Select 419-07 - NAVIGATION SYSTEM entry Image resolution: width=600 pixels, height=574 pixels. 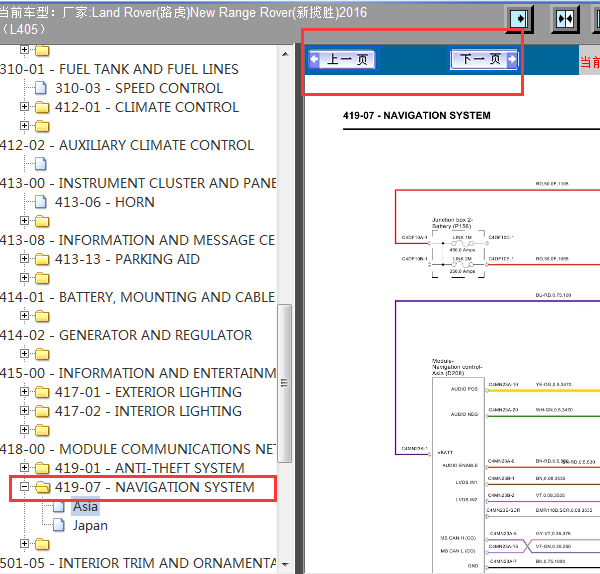coord(155,487)
